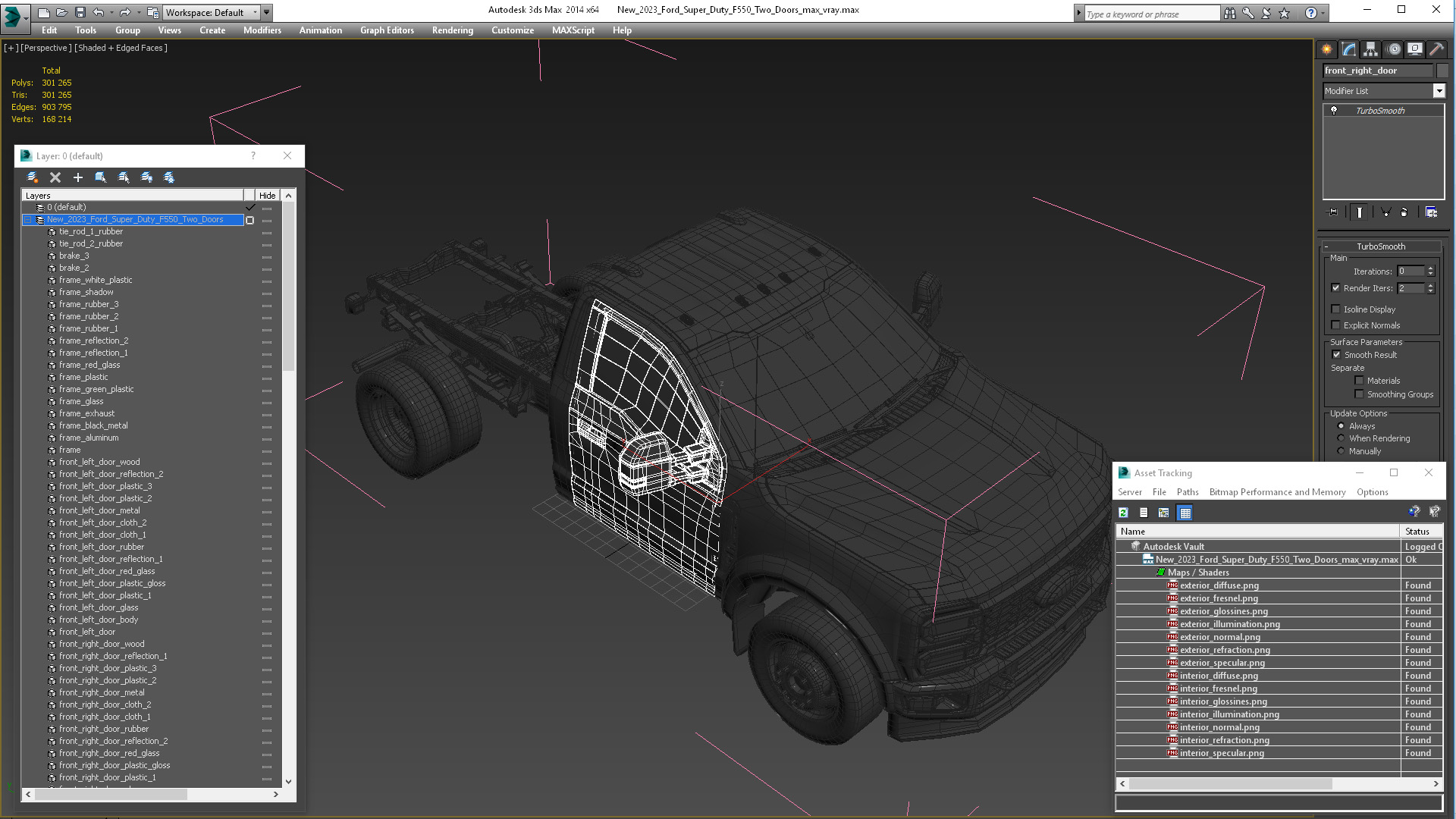Open the quick access toolbar customize arrow
Screen dimensions: 1456x819
(x=267, y=12)
